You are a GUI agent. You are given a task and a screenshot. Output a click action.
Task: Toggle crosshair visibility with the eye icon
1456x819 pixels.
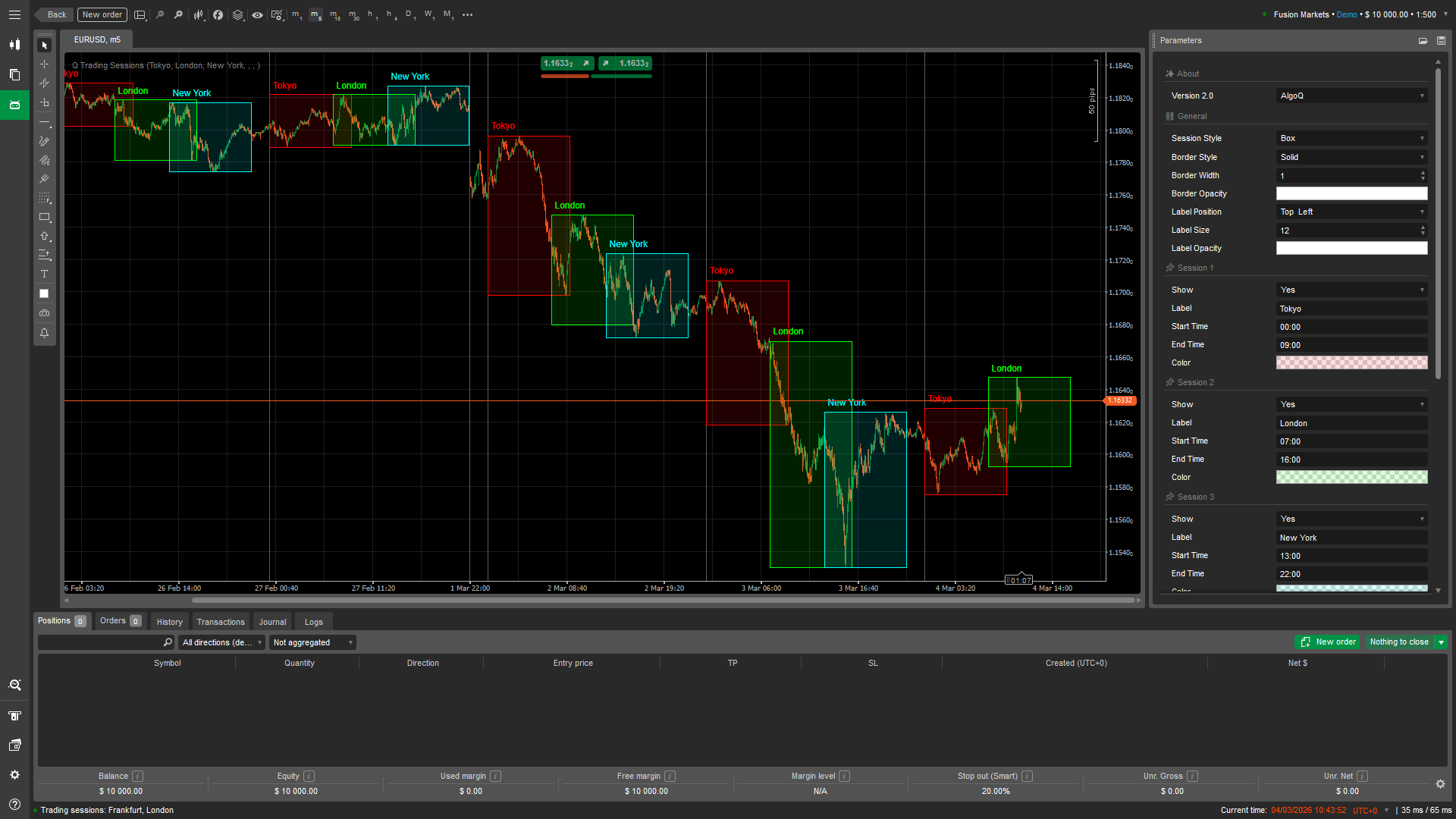pos(258,15)
